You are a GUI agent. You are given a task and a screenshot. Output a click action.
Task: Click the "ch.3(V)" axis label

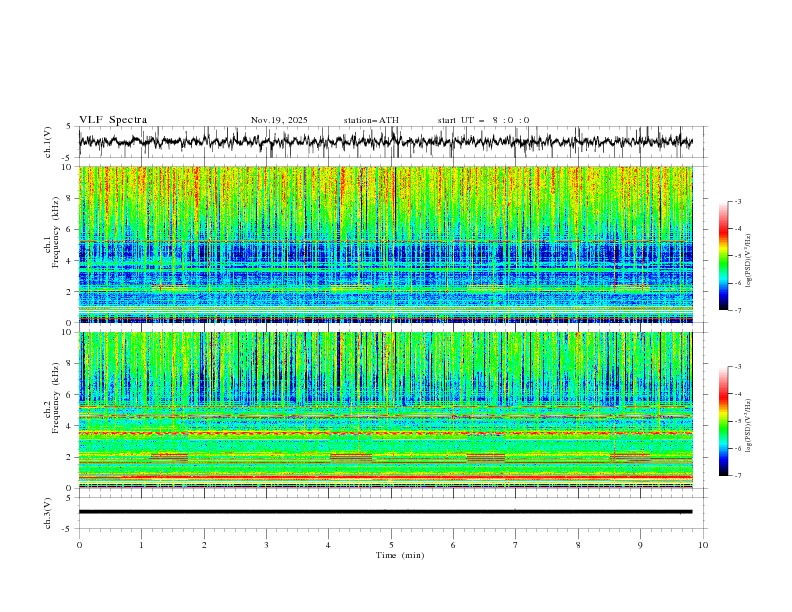pyautogui.click(x=48, y=513)
